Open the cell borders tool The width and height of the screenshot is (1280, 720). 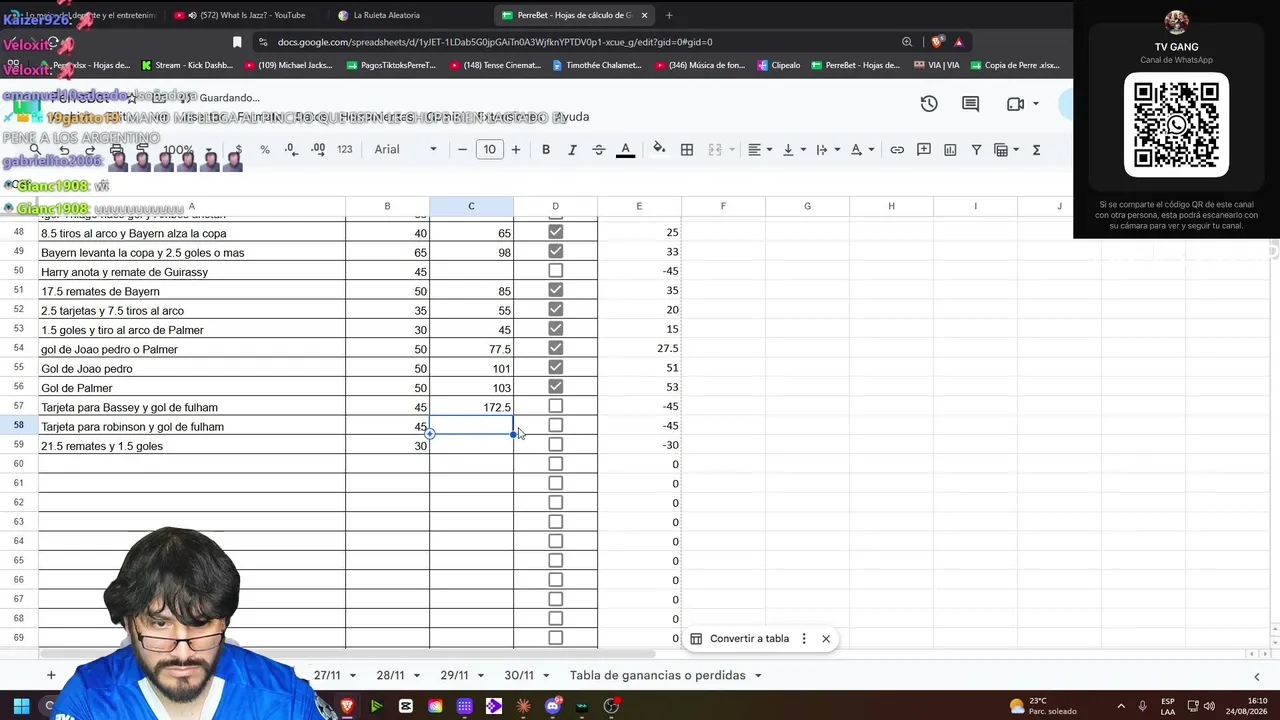pos(687,150)
